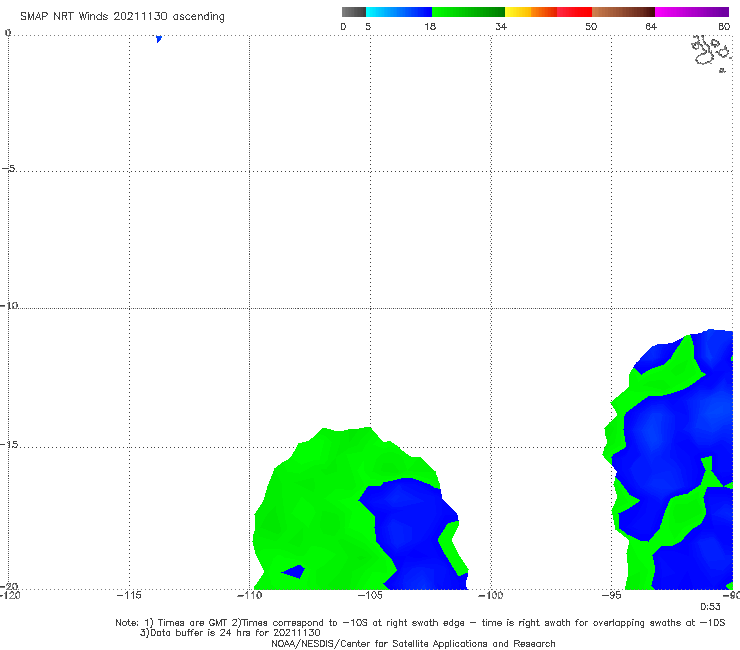Screen dimensions: 740x650
Task: Click the latitude label -10
Action: pyautogui.click(x=8, y=305)
